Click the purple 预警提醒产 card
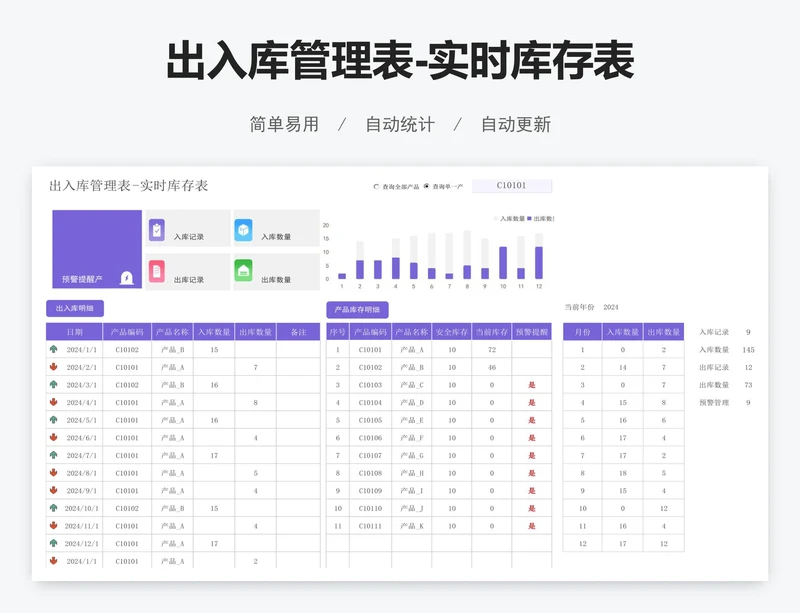Viewport: 800px width, 613px height. (97, 249)
